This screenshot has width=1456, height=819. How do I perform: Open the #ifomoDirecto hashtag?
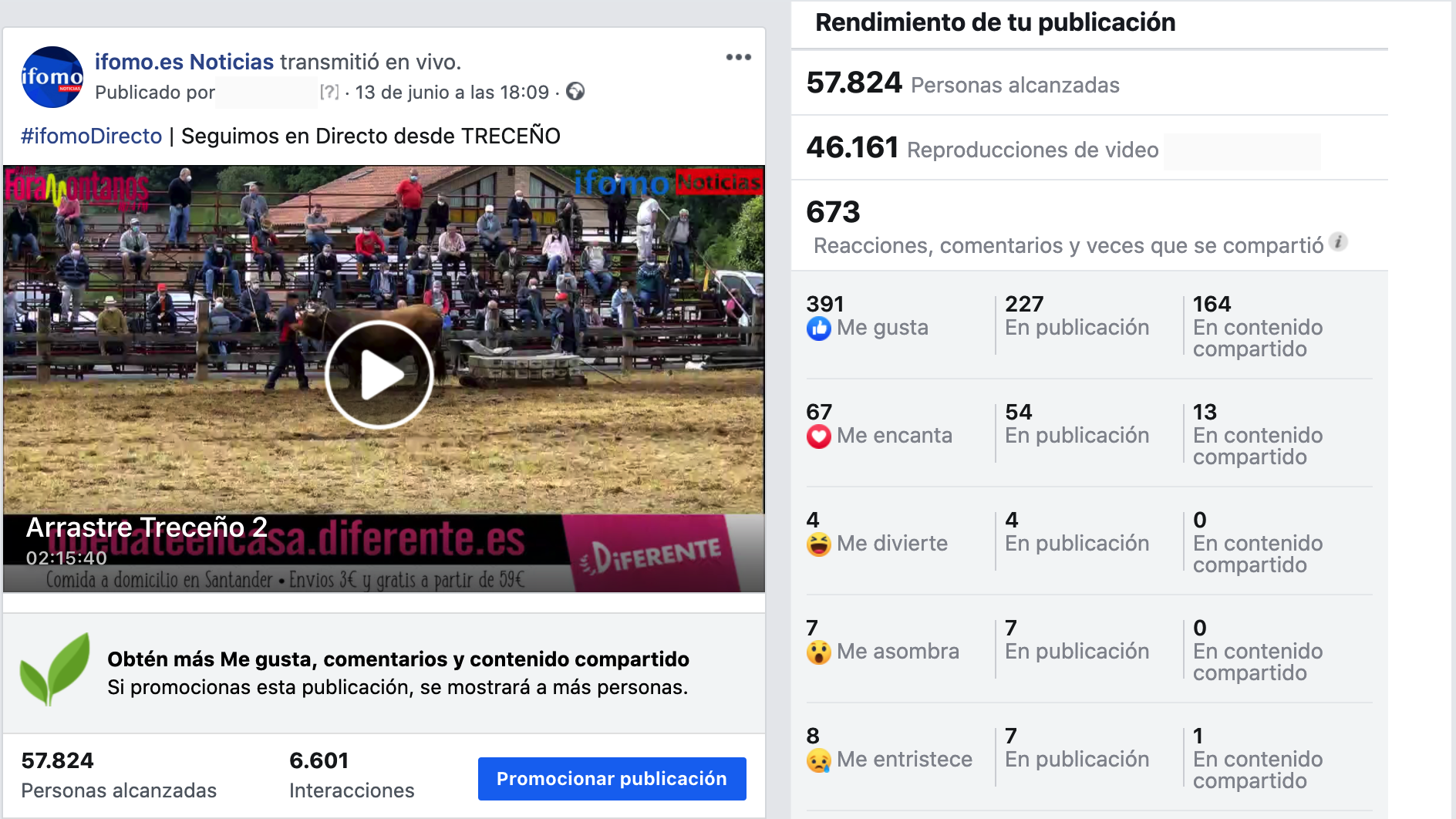91,136
